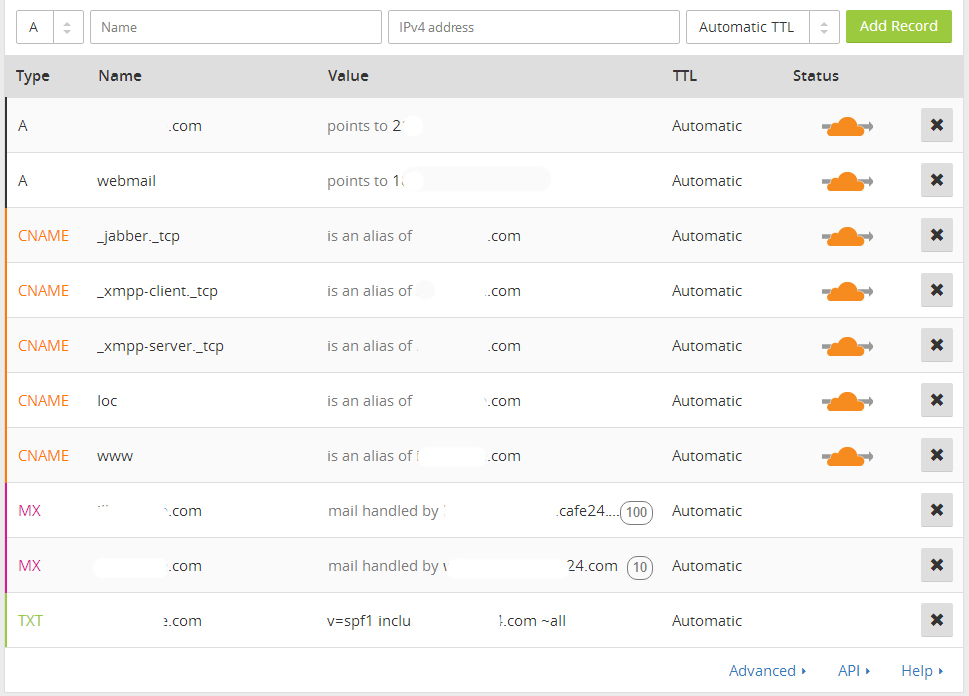
Task: Edit 'mail handled by' value with priority 100
Action: pos(473,511)
